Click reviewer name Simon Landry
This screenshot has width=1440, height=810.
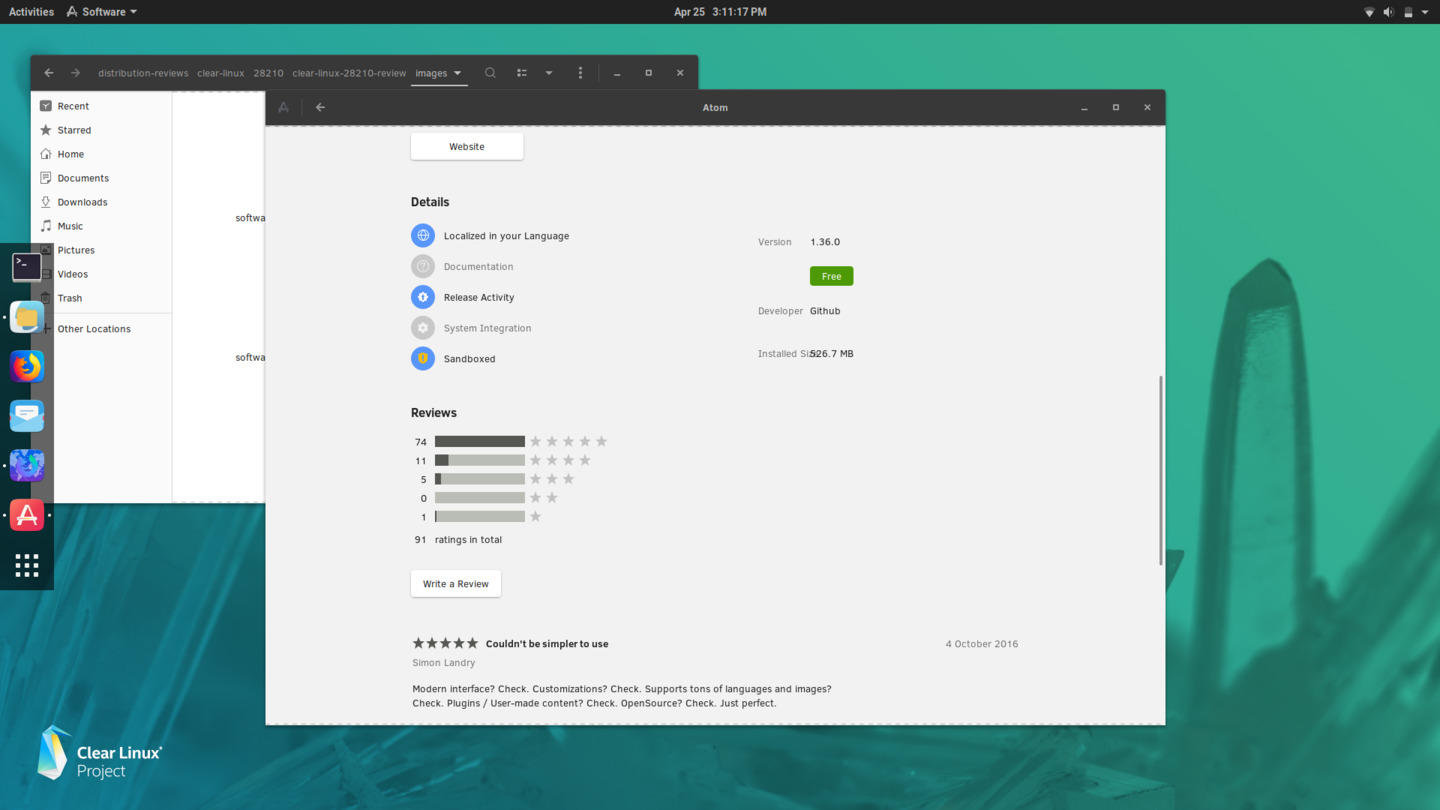443,663
